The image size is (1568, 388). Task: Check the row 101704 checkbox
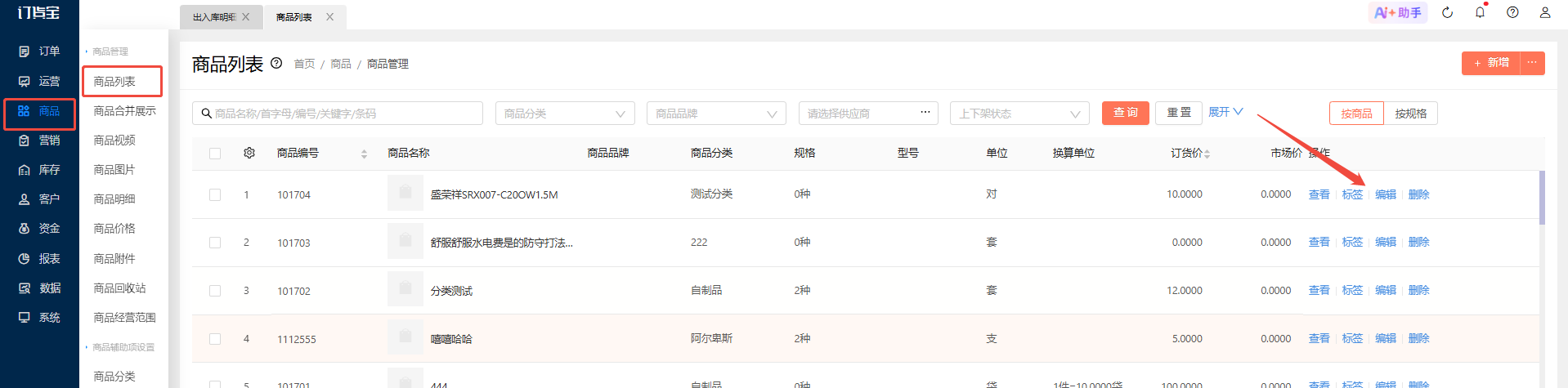pyautogui.click(x=215, y=194)
